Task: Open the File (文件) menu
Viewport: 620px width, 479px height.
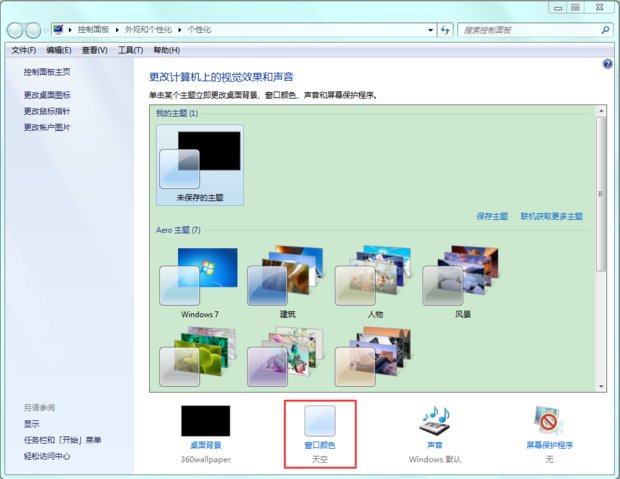Action: [24, 50]
